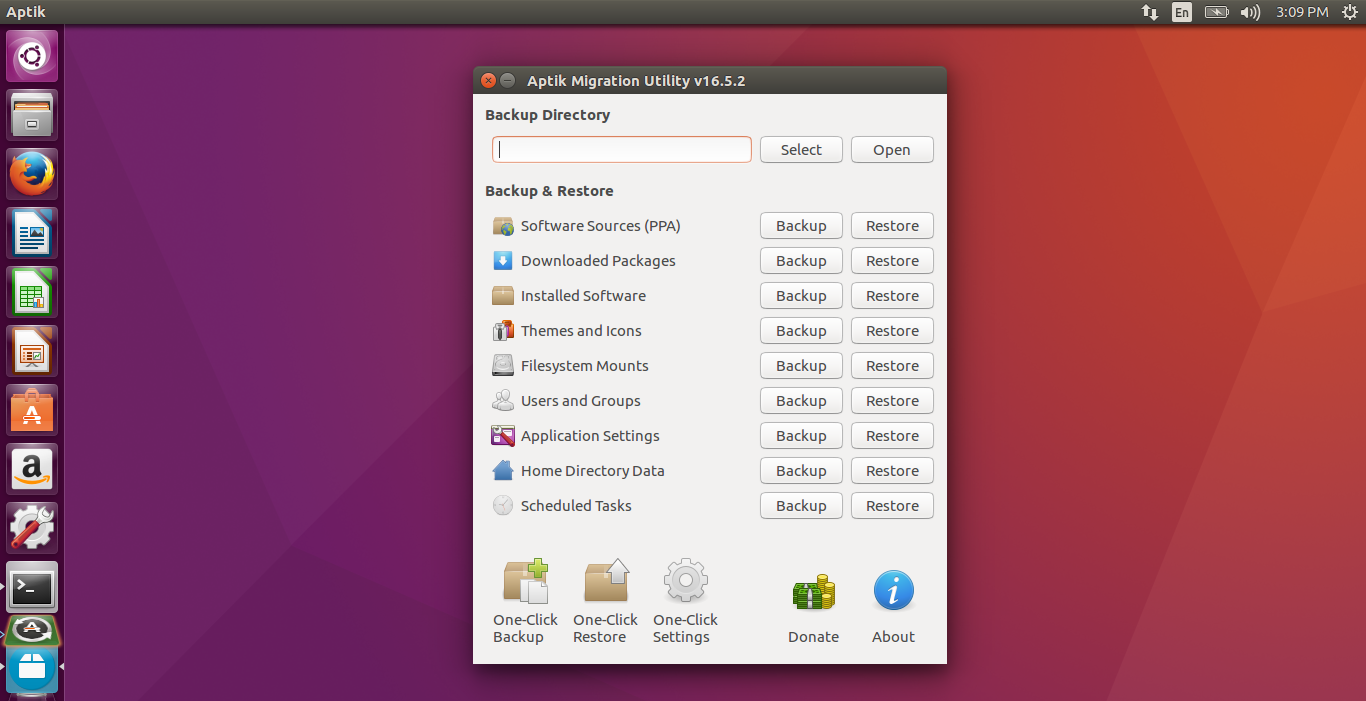Click the Scheduled Tasks clock icon
This screenshot has height=701, width=1366.
coord(503,506)
